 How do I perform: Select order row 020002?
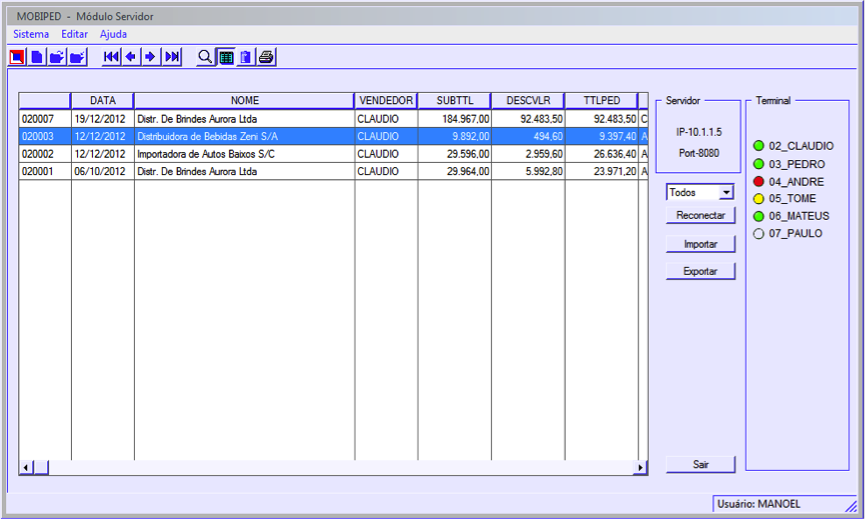[x=333, y=154]
